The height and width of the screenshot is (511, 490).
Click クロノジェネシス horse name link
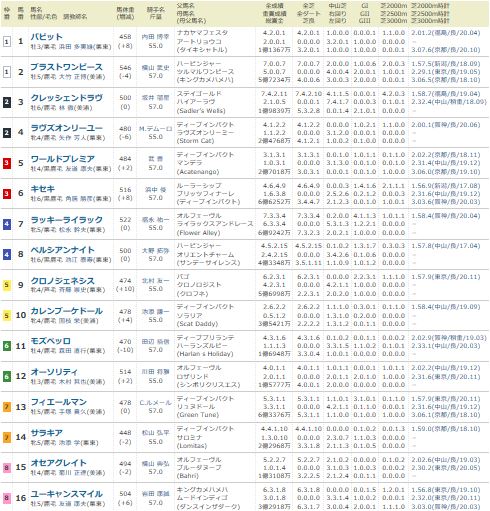coord(63,281)
